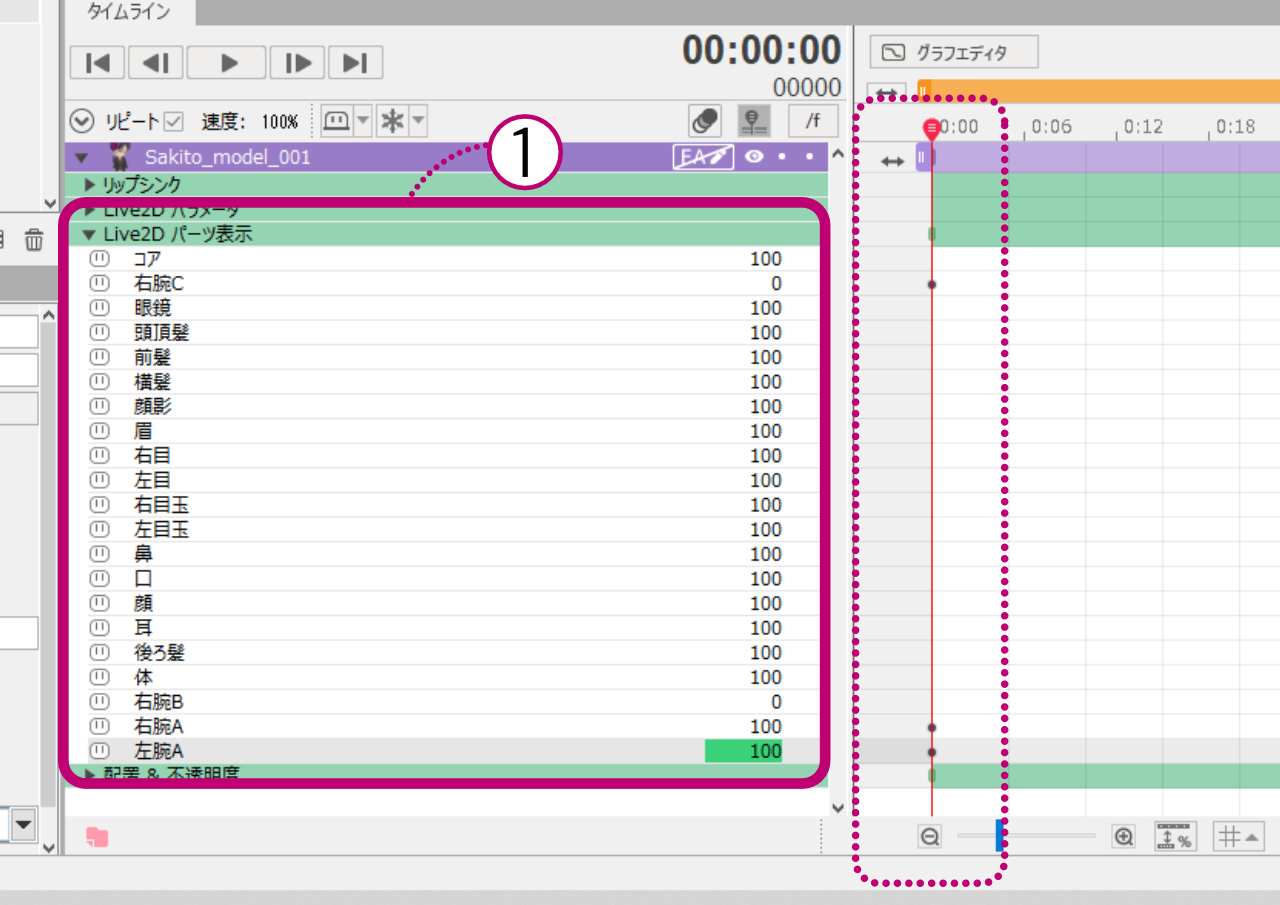Click the keyframe toggle icon for 左腕A

[99, 751]
